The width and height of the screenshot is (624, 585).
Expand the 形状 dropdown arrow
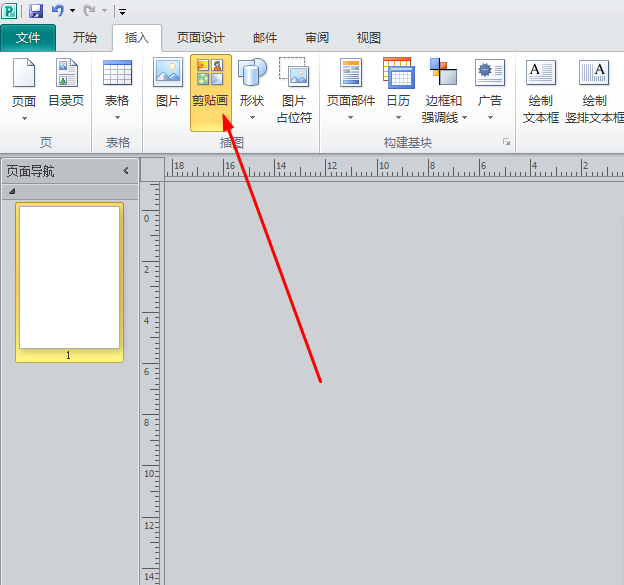(252, 118)
